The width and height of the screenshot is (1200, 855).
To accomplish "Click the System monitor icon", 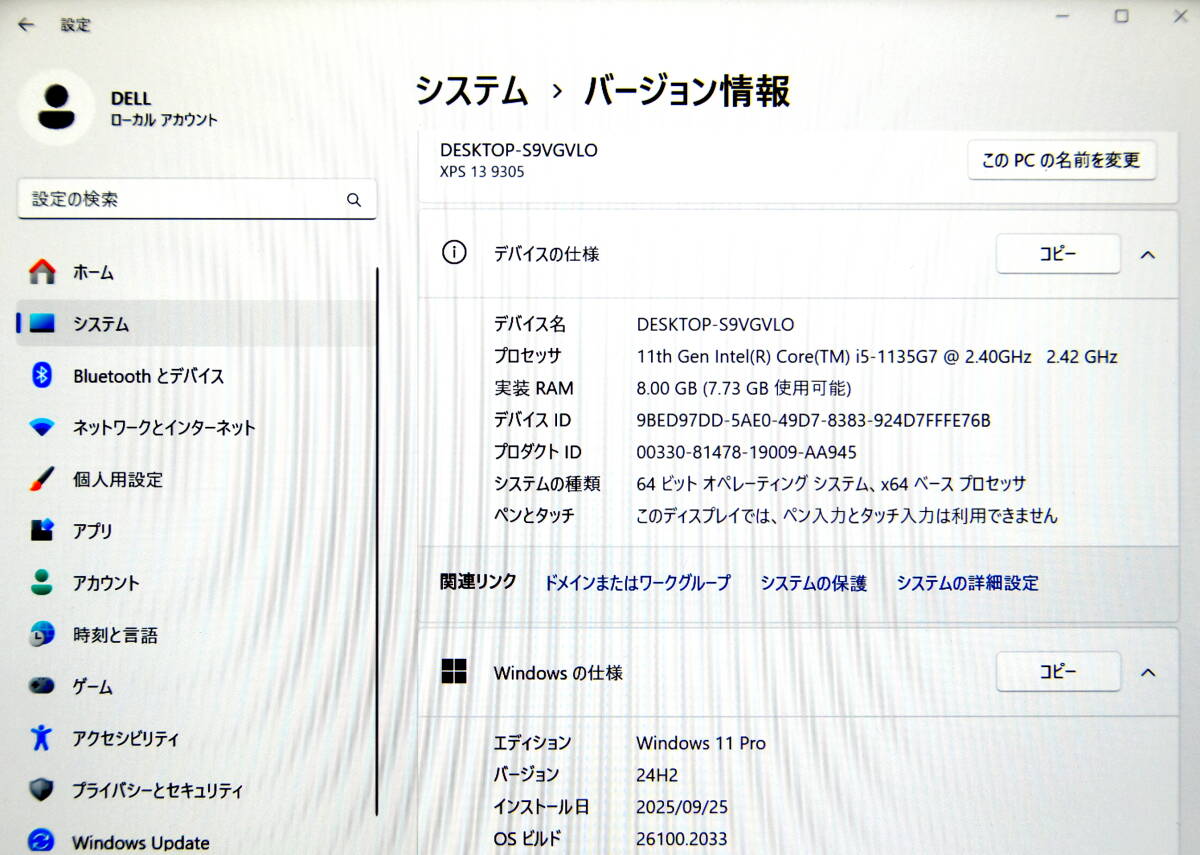I will [42, 324].
